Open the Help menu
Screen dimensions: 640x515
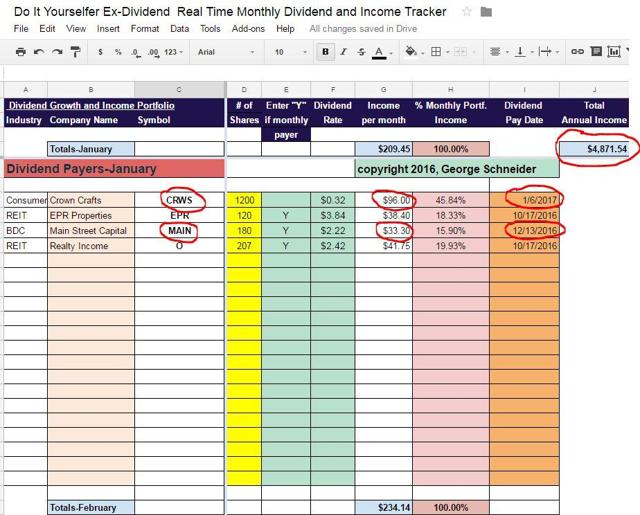point(285,29)
